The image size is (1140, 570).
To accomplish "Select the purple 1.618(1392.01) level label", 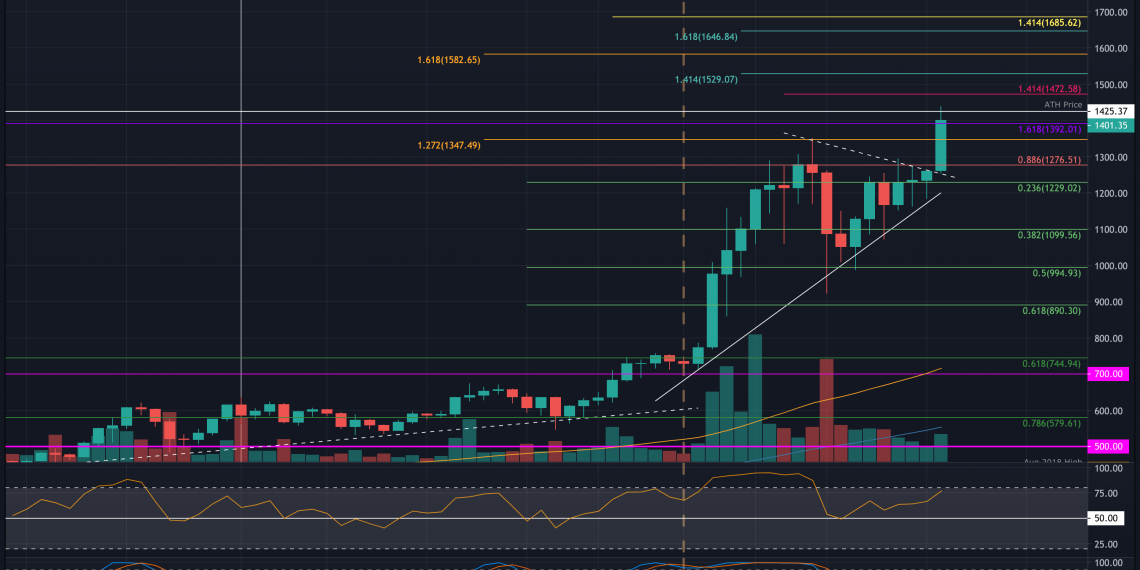I will pos(1049,129).
